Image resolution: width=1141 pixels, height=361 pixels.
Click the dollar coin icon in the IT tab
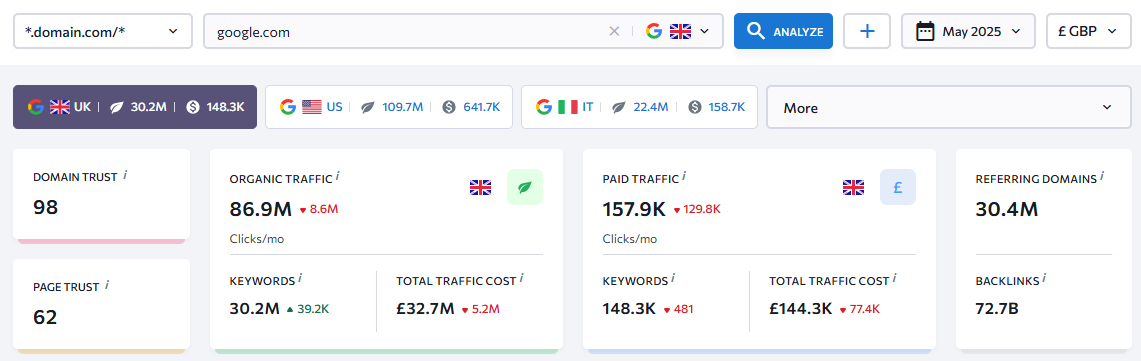tap(694, 108)
